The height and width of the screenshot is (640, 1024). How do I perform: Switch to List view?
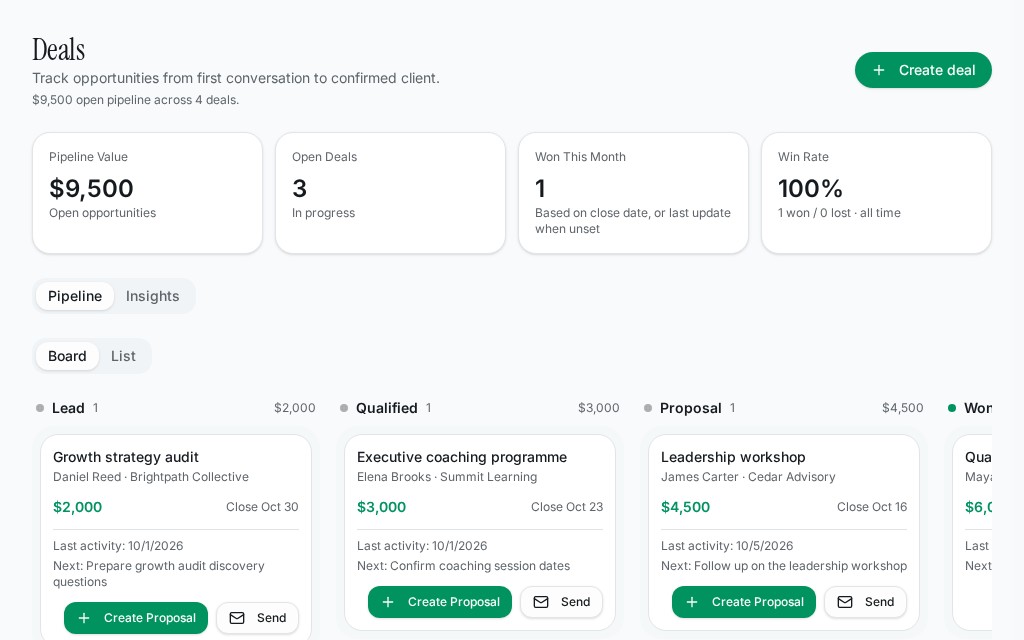[123, 356]
